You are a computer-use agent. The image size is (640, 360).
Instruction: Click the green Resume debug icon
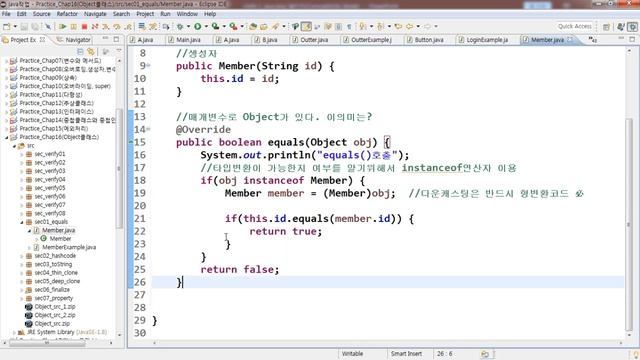click(62, 27)
